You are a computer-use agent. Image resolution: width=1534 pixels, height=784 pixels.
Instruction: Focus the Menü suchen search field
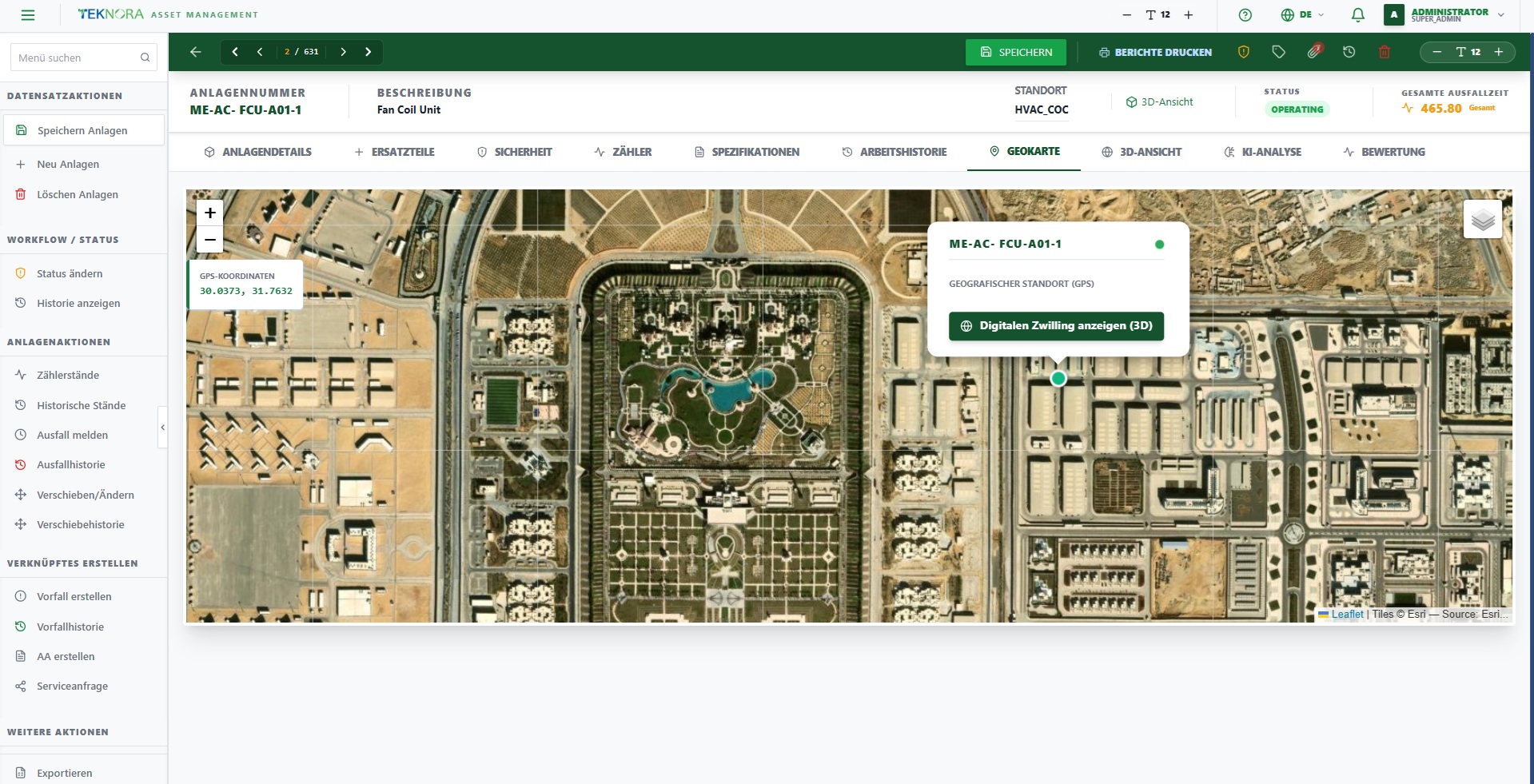83,58
